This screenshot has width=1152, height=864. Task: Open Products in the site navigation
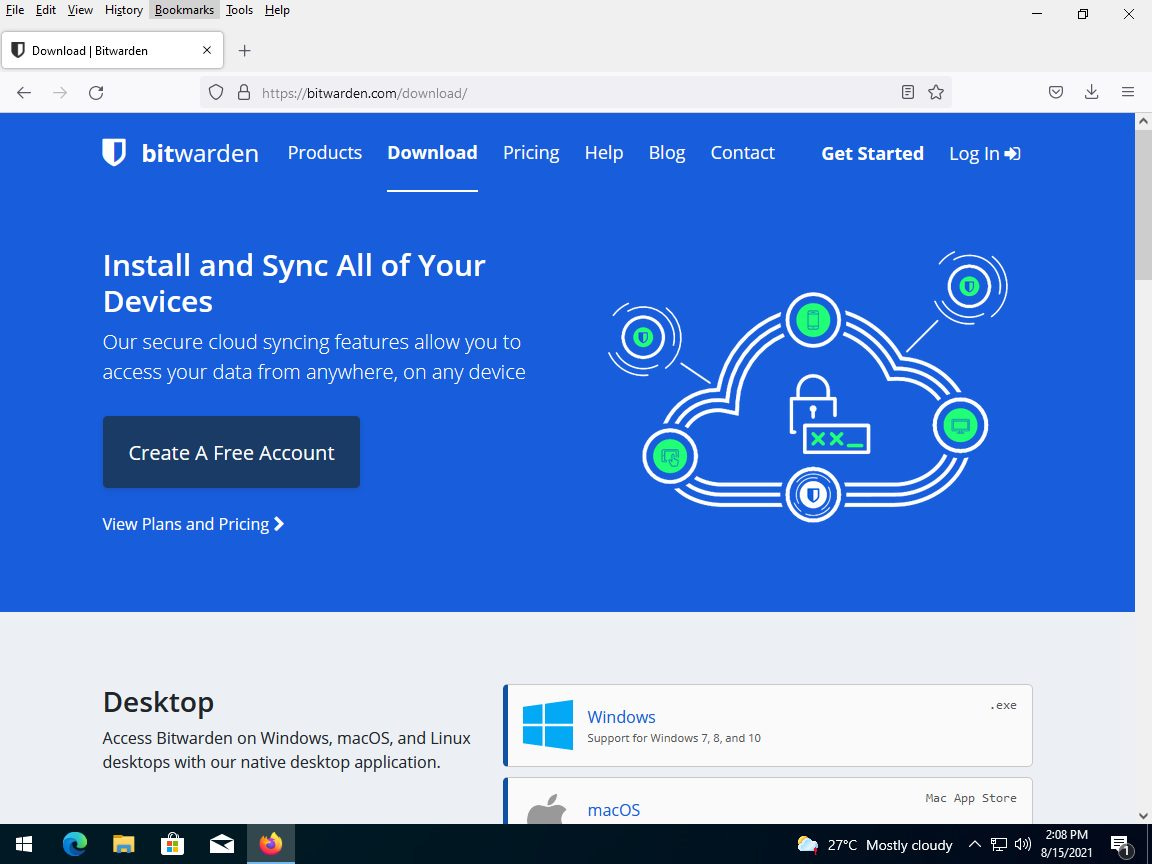[325, 153]
